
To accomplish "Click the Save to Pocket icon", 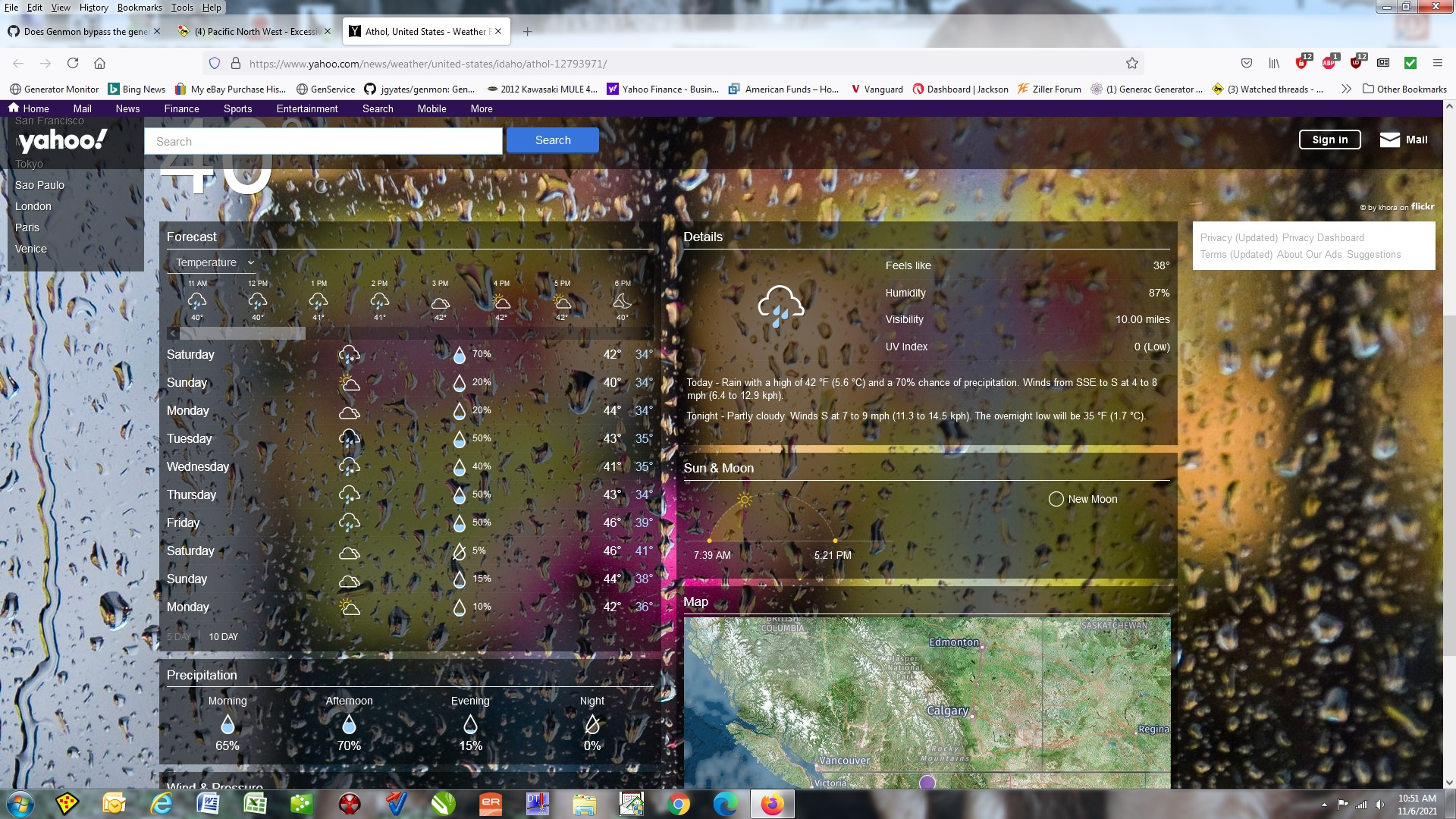I will click(1247, 63).
